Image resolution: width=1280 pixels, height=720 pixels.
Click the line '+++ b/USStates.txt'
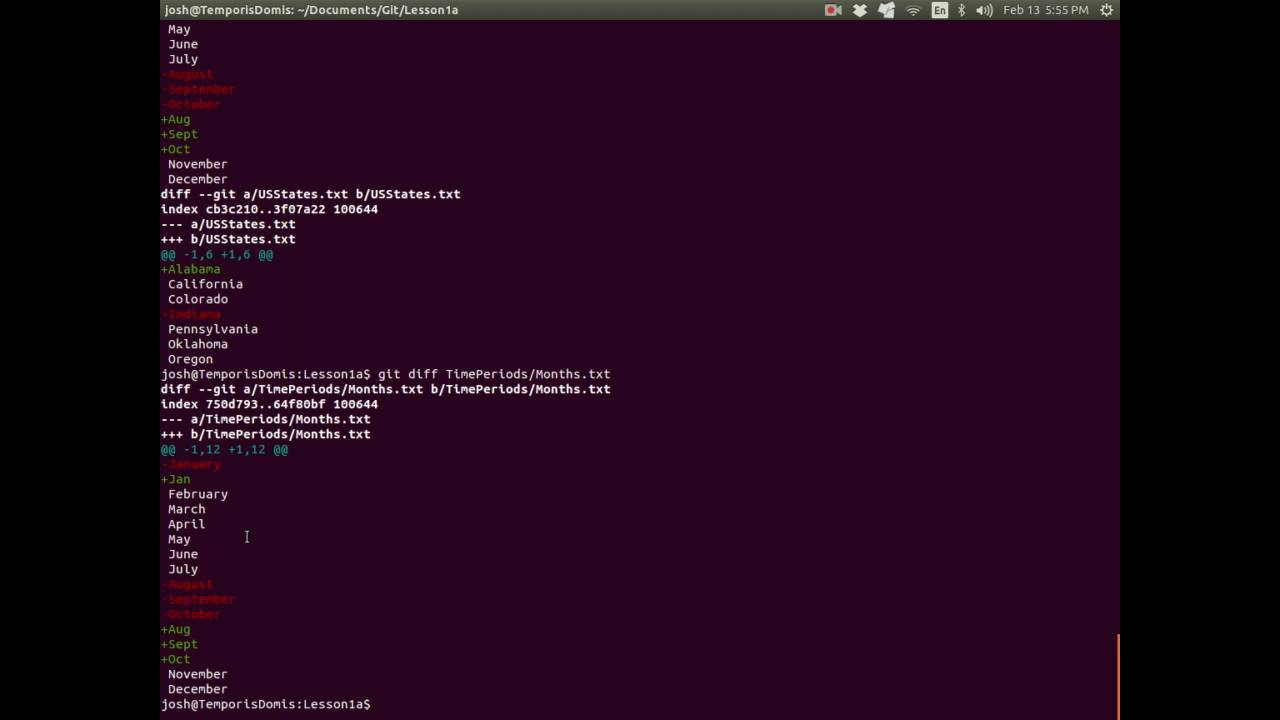click(x=228, y=239)
